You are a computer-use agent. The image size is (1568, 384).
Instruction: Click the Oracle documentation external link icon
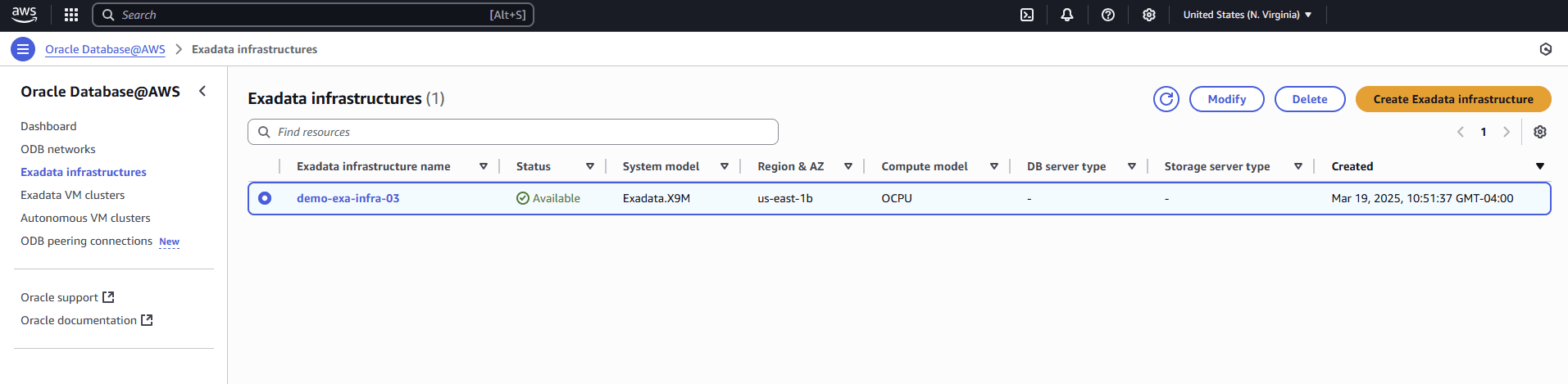click(x=147, y=320)
